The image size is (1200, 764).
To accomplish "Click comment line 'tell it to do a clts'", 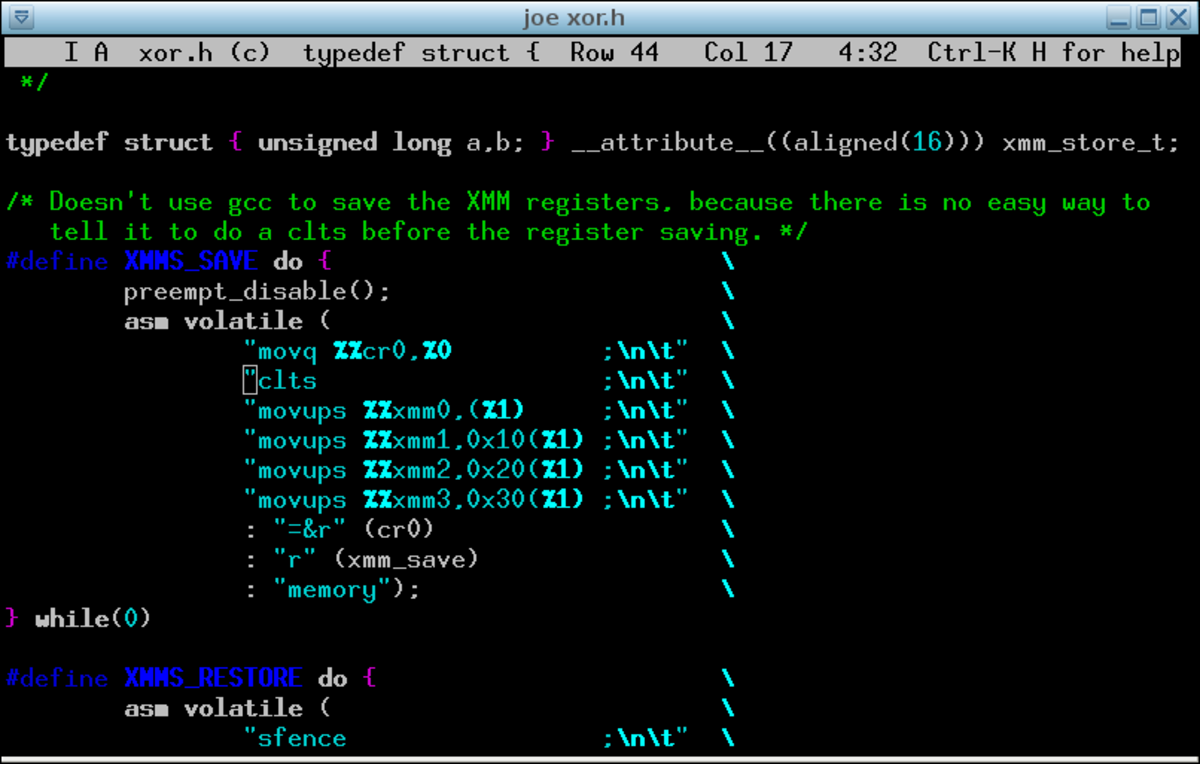I will click(x=429, y=232).
